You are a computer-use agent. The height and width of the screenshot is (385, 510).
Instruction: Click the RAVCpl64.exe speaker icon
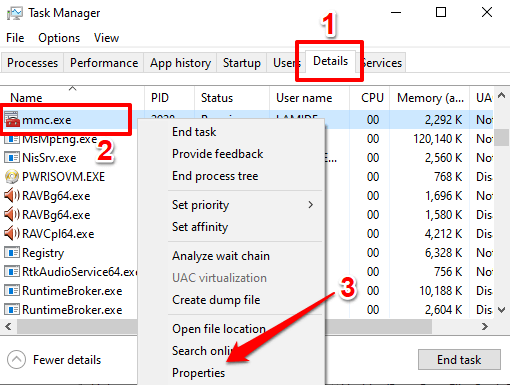coord(12,233)
